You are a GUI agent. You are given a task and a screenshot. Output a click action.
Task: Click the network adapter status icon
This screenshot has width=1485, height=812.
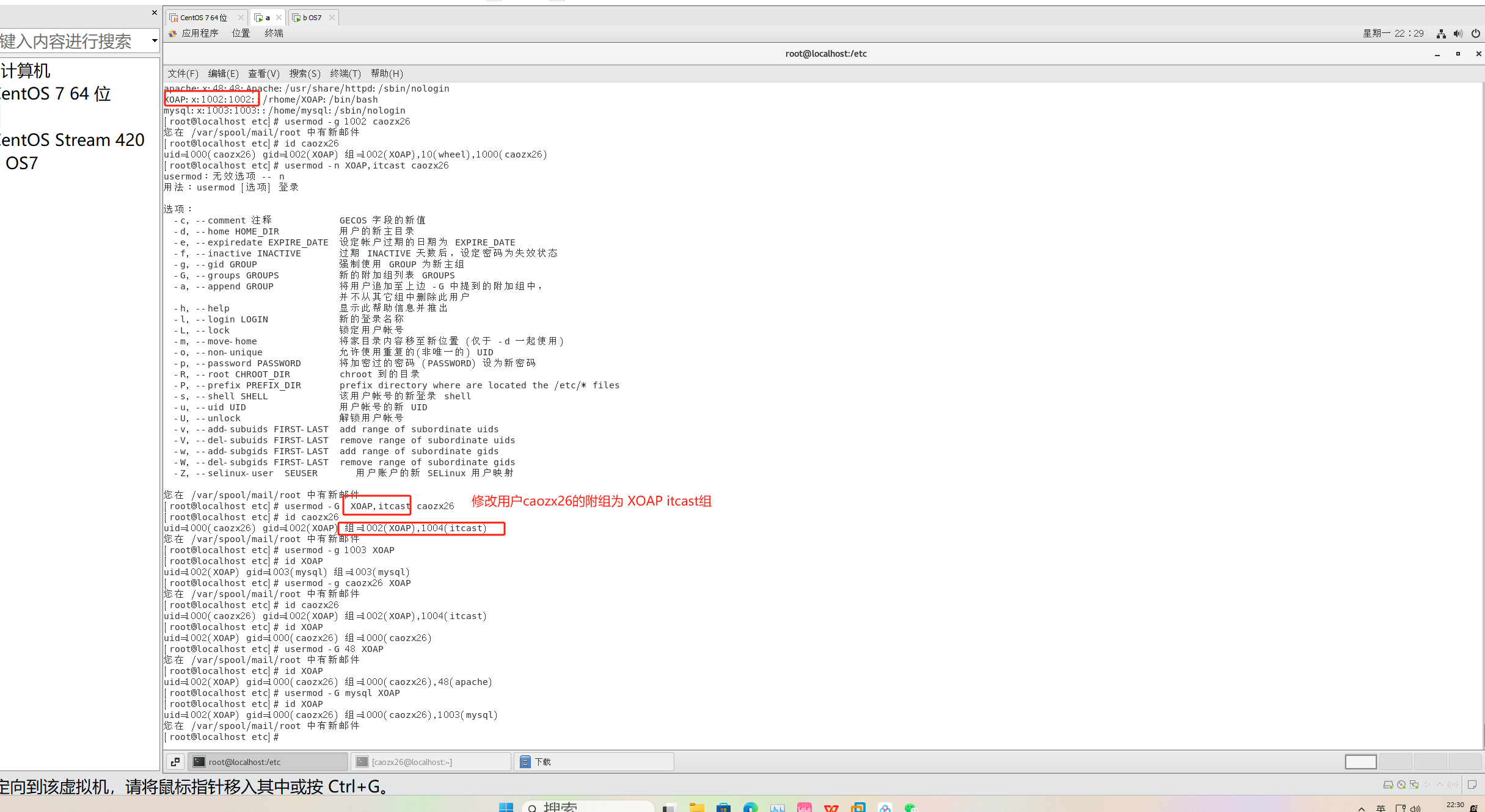tap(1414, 785)
